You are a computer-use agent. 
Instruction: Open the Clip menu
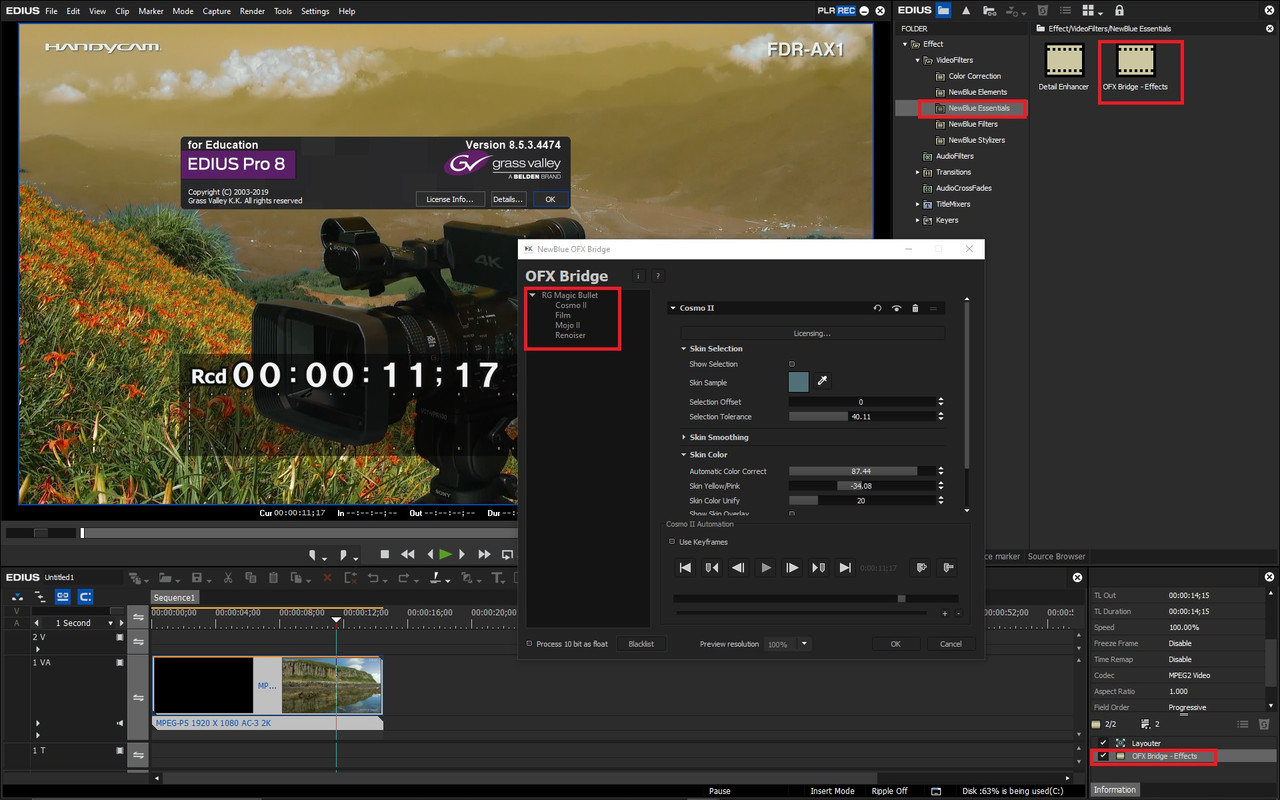(122, 11)
